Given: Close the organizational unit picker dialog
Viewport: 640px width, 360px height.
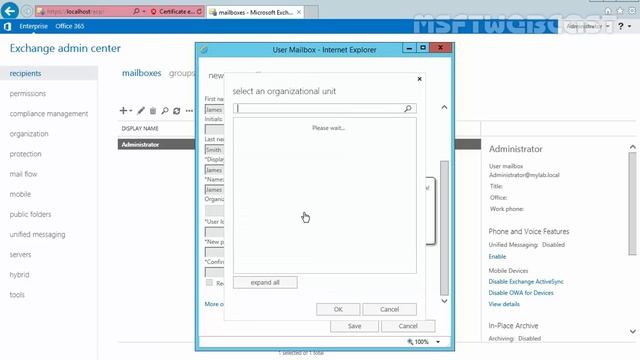Looking at the screenshot, I should 420,79.
